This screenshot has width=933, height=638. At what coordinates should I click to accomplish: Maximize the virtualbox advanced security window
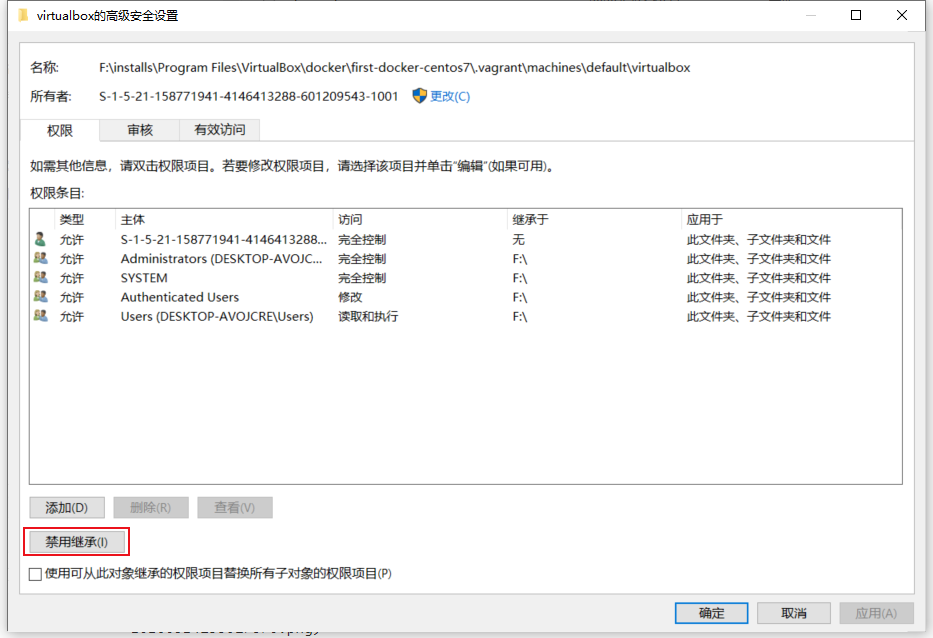click(x=856, y=15)
